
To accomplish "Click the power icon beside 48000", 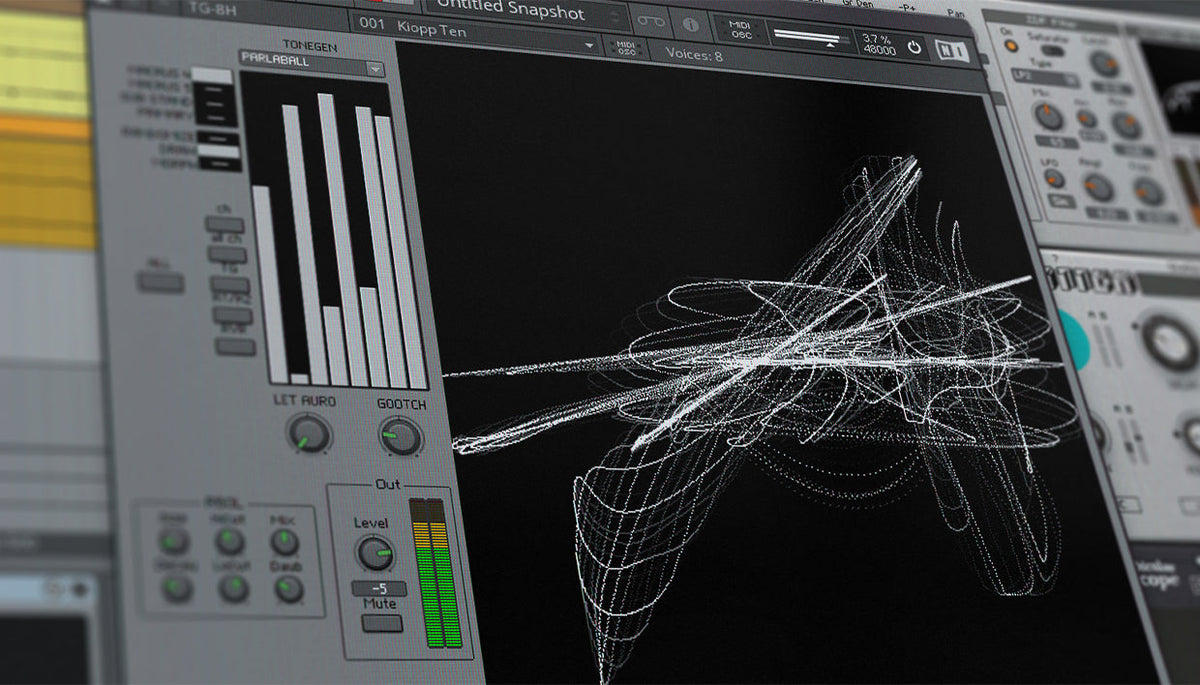I will click(913, 46).
